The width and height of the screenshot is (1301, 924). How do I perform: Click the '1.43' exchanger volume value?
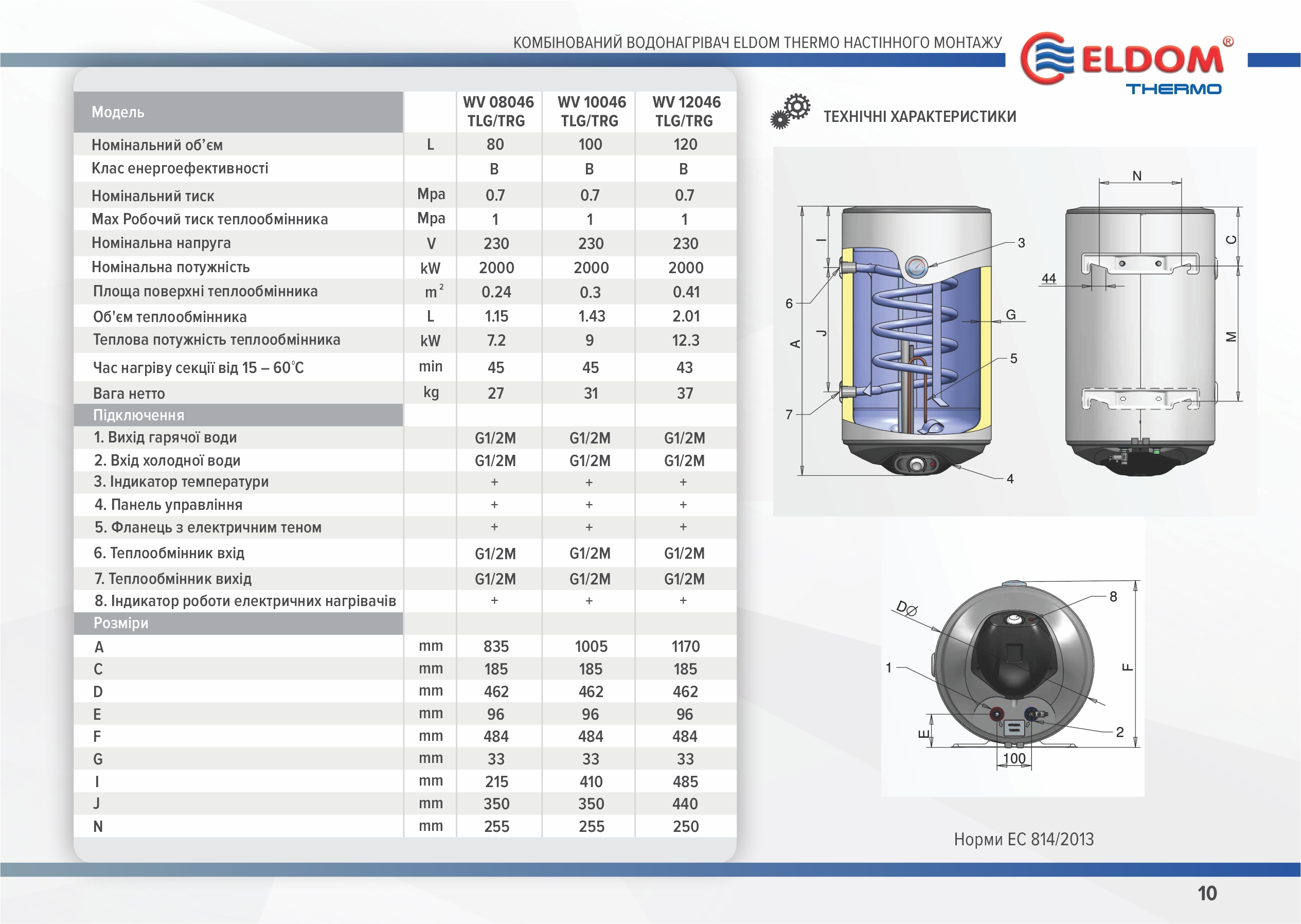[592, 316]
